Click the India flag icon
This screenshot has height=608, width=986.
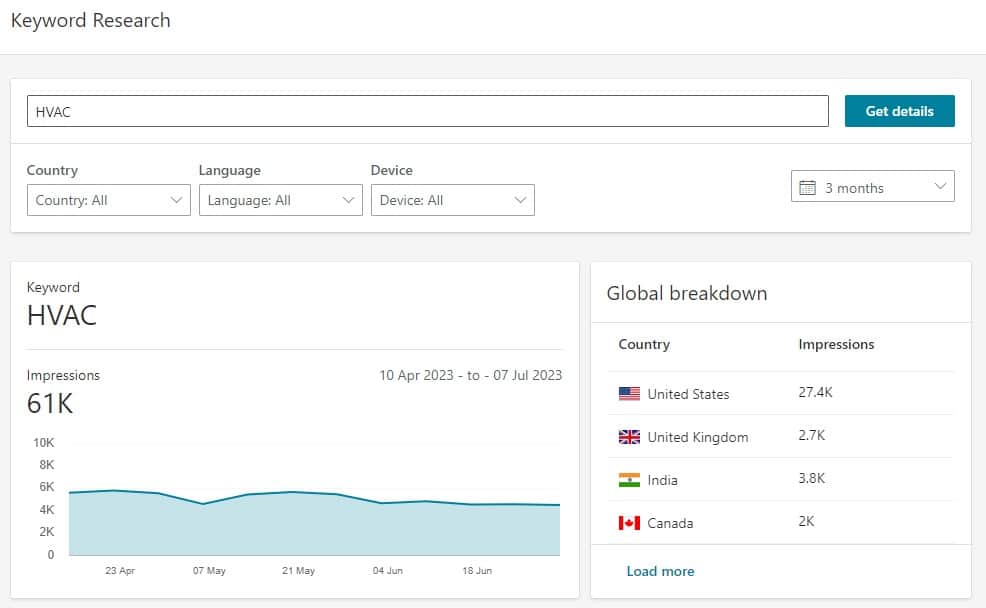click(629, 480)
